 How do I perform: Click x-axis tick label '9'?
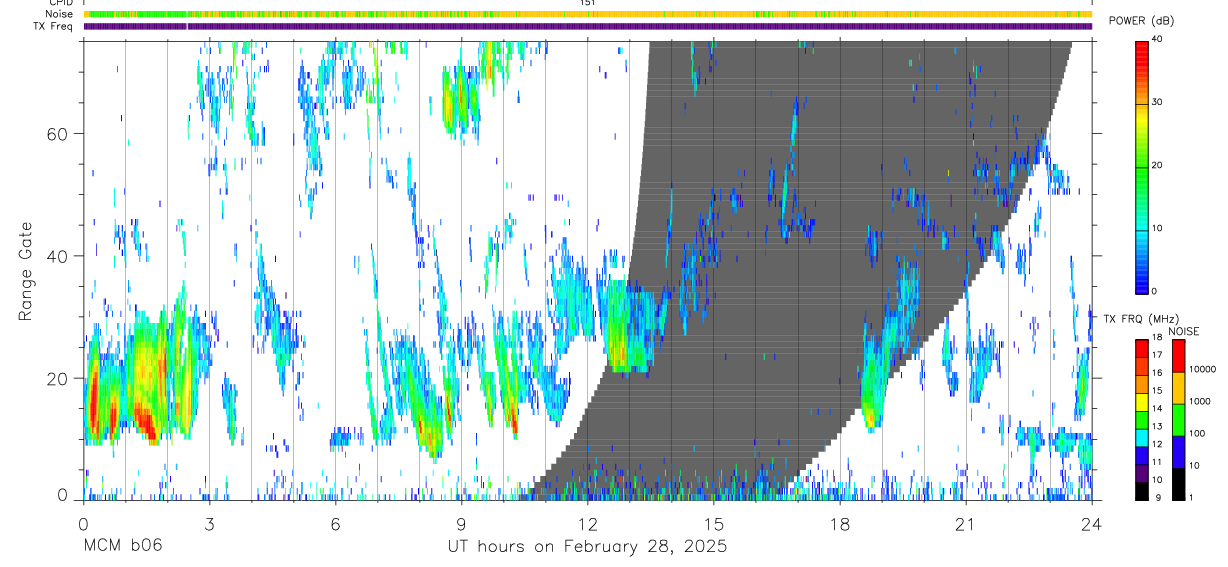461,522
